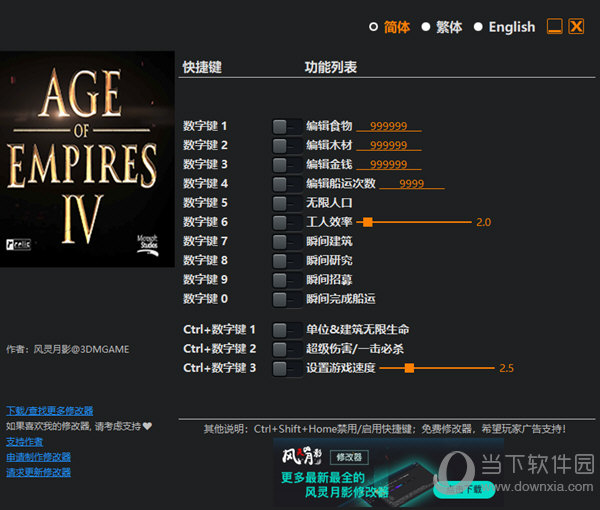Viewport: 600px width, 510px height.
Task: Enable the 工人效率 switch
Action: pos(287,222)
